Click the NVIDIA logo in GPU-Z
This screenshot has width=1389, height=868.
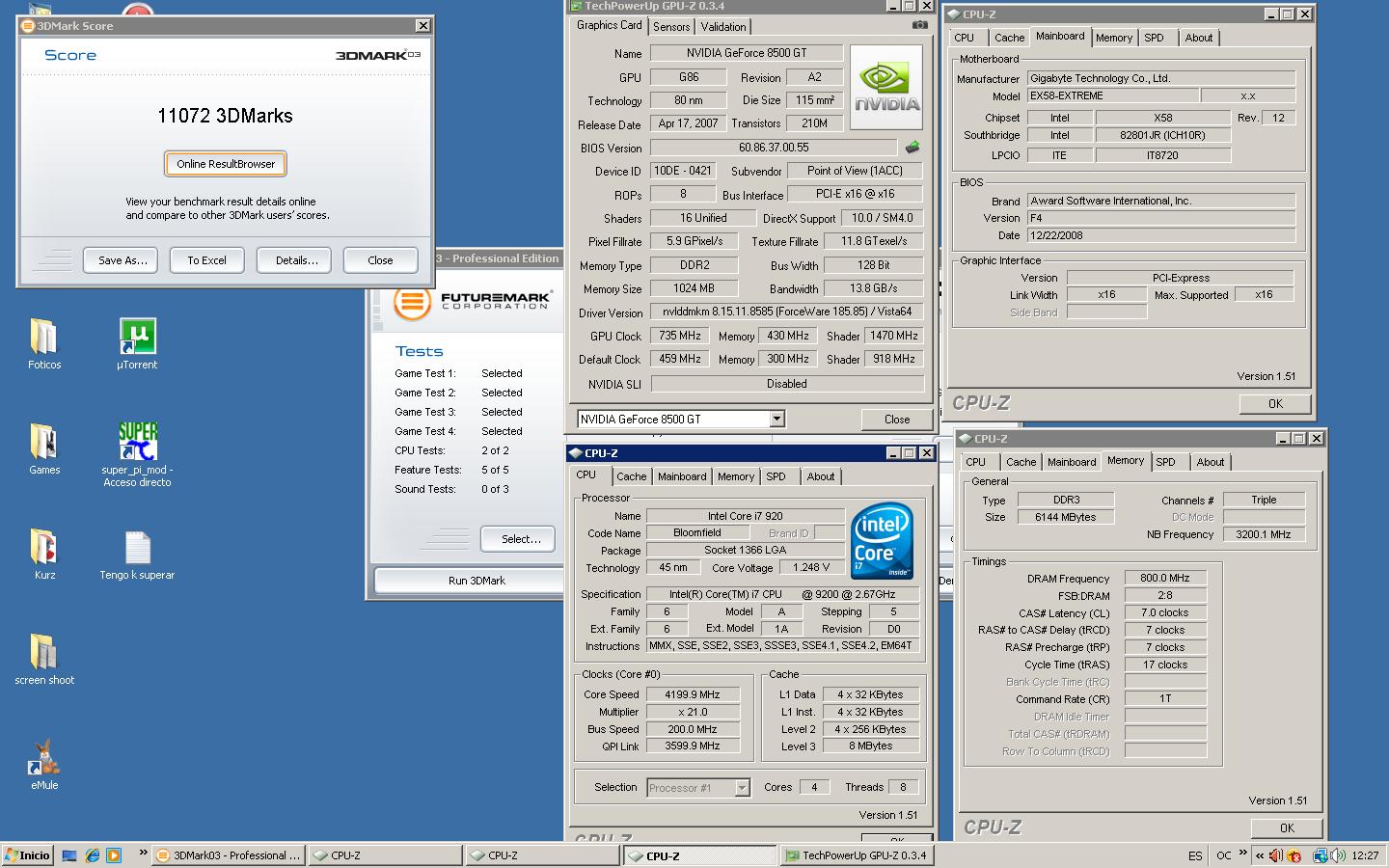[887, 88]
